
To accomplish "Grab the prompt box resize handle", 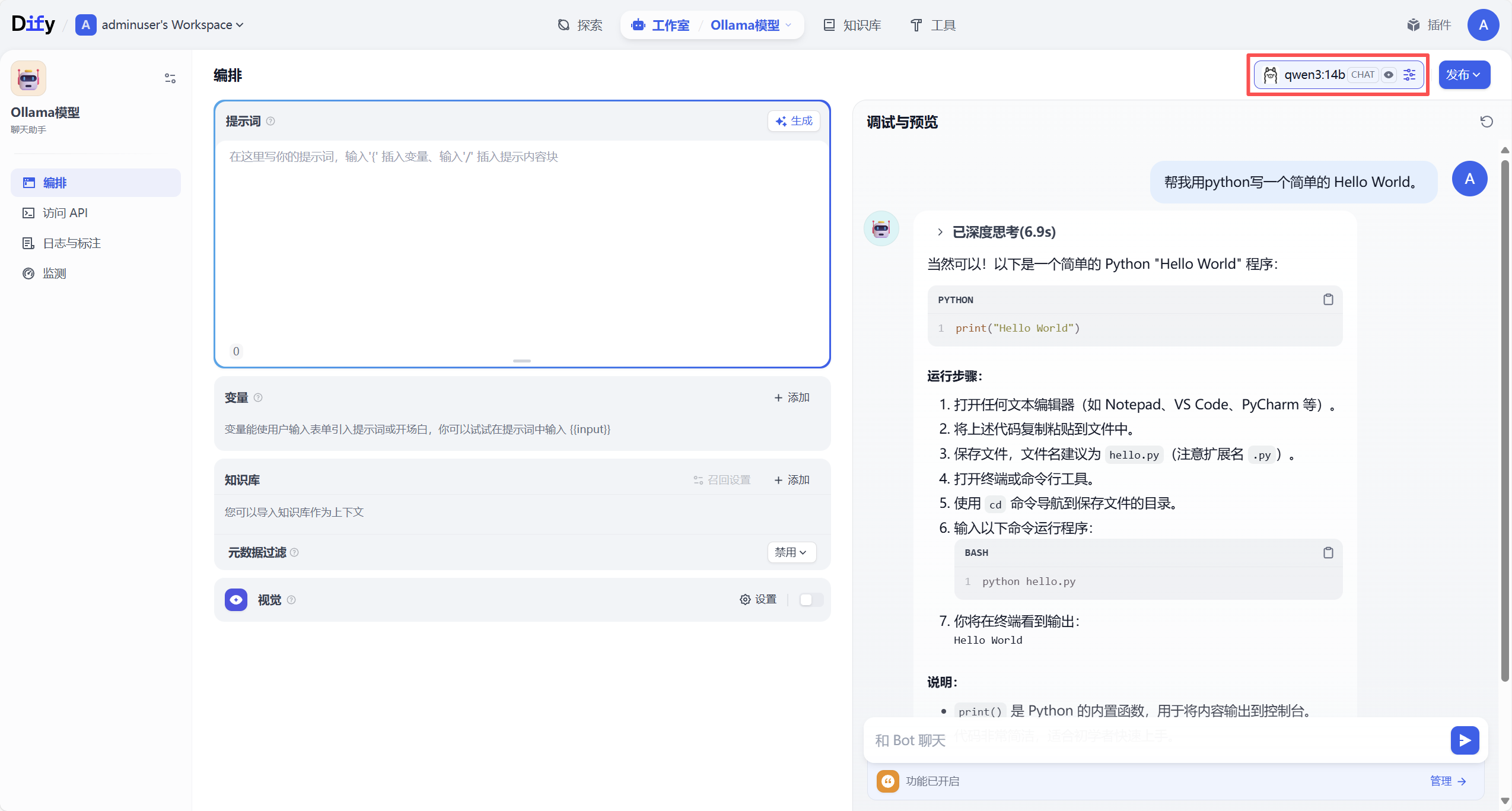I will (522, 361).
